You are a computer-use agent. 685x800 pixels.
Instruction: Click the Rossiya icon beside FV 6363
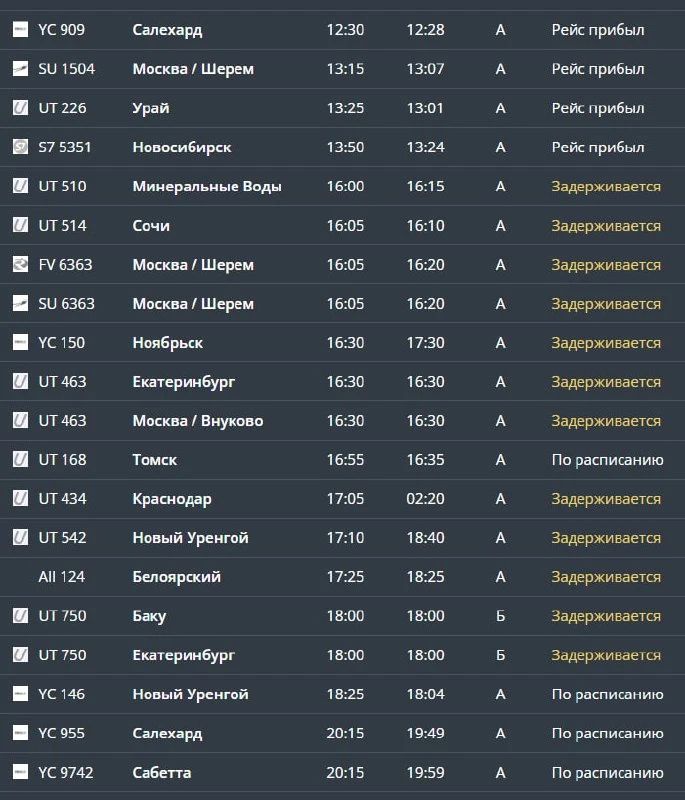pos(20,264)
